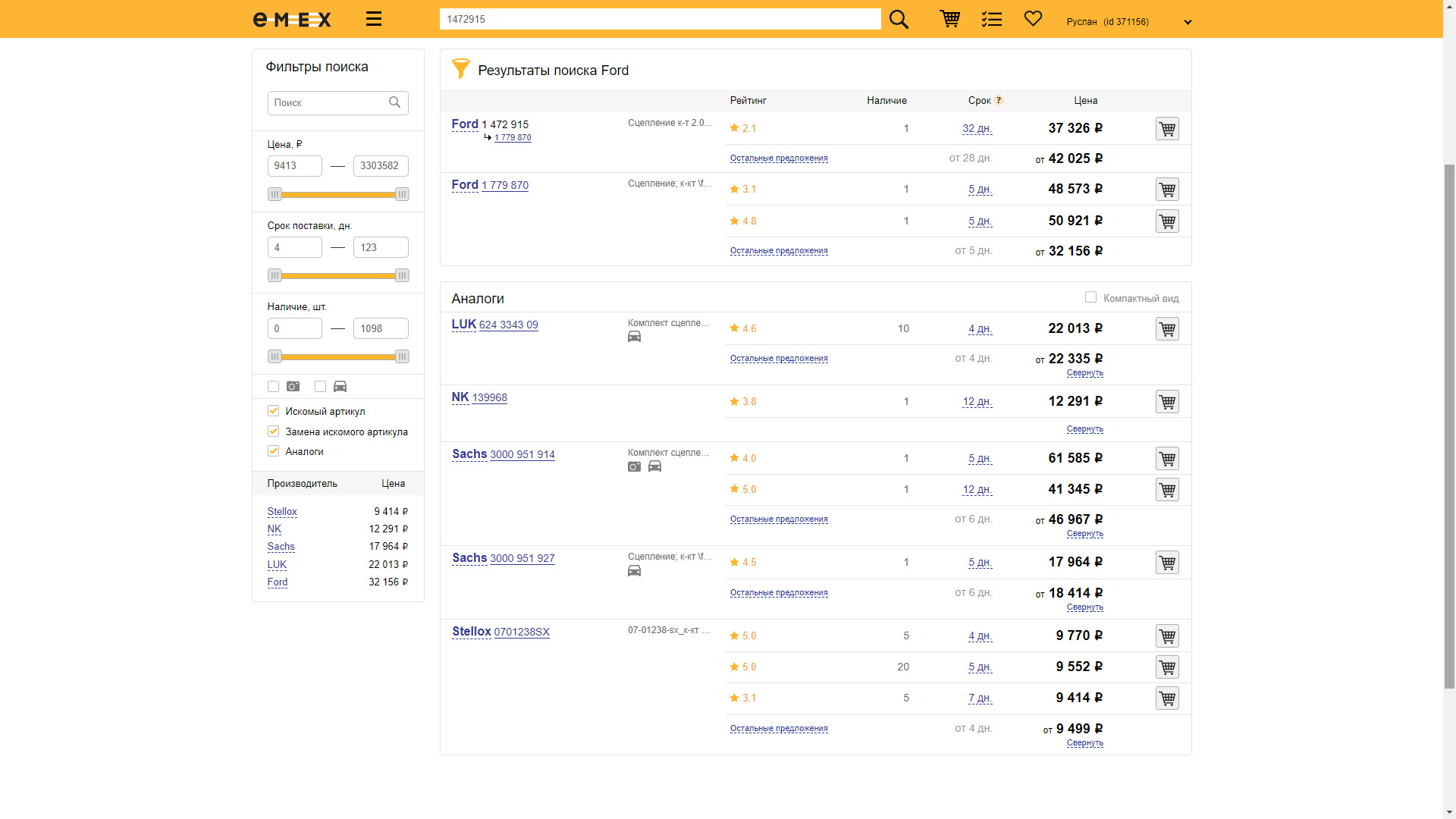Add NK 139968 to cart

(x=1167, y=402)
